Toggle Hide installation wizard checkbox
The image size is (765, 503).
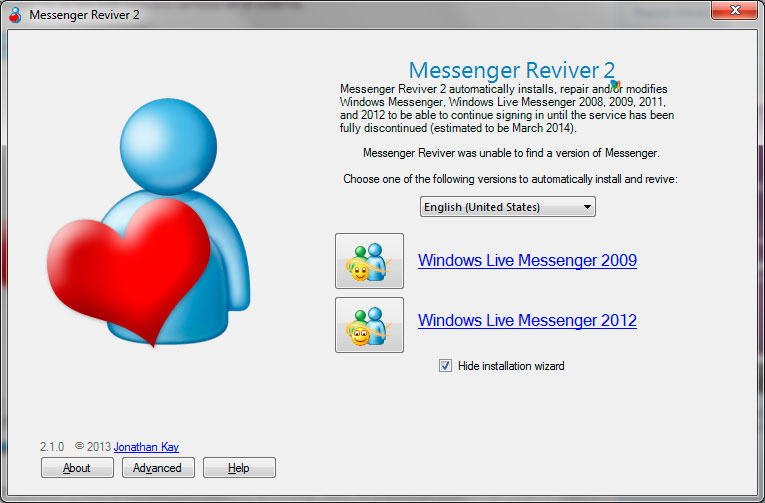click(x=445, y=365)
